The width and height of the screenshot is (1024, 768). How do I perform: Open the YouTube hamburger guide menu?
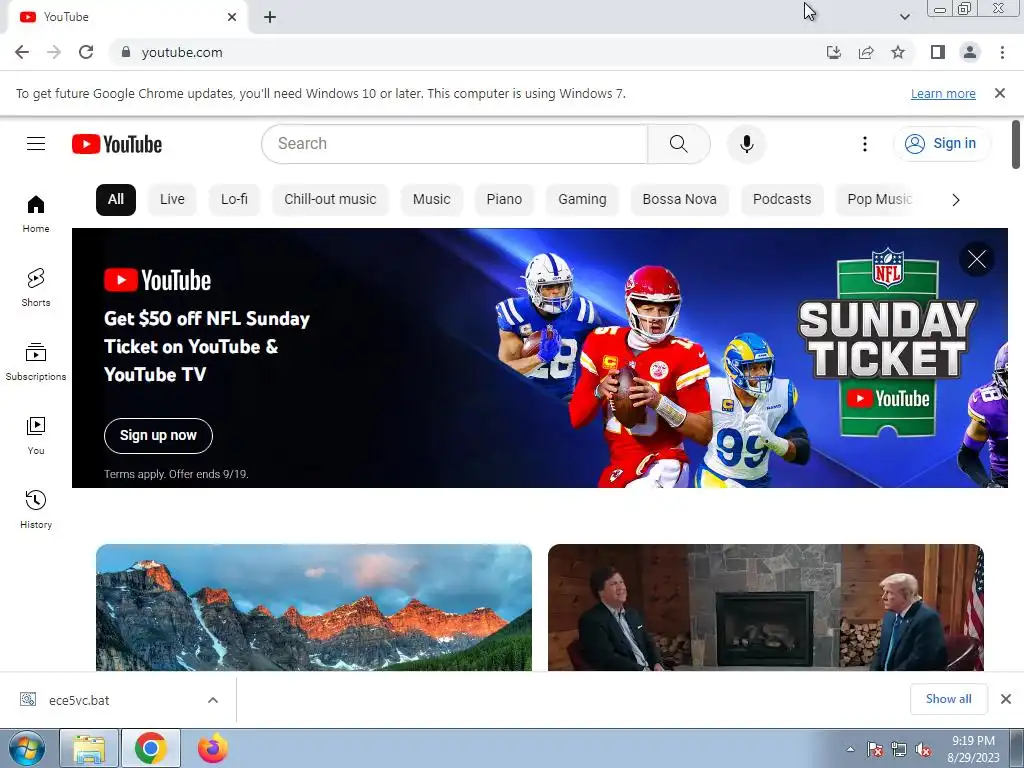pyautogui.click(x=36, y=144)
